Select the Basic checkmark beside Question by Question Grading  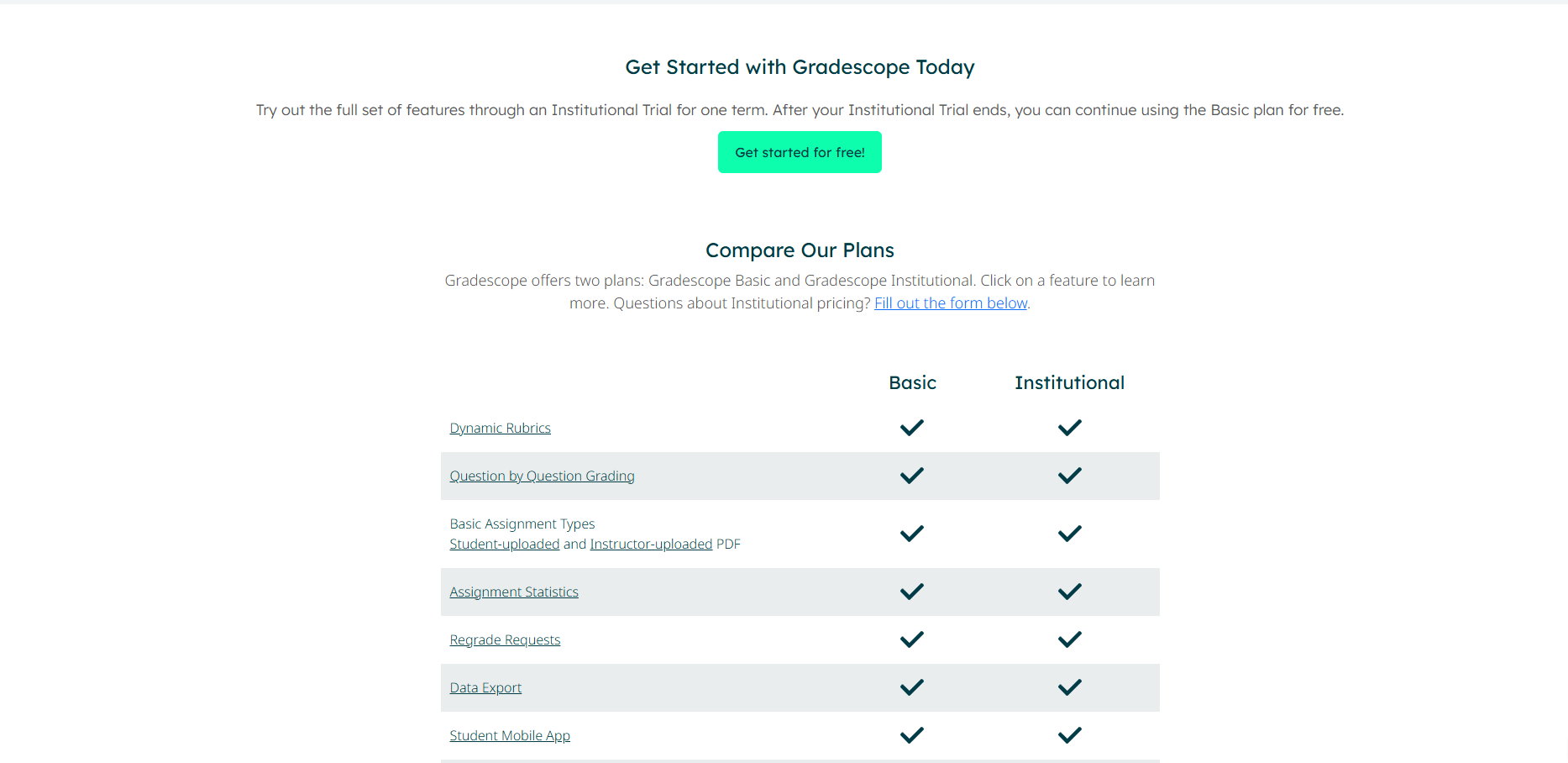[911, 476]
